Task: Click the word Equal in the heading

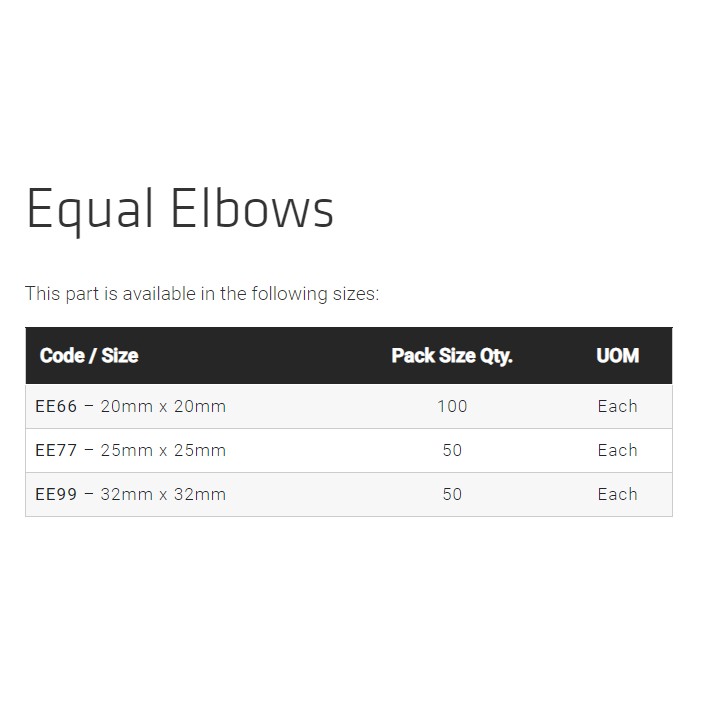Action: point(90,210)
